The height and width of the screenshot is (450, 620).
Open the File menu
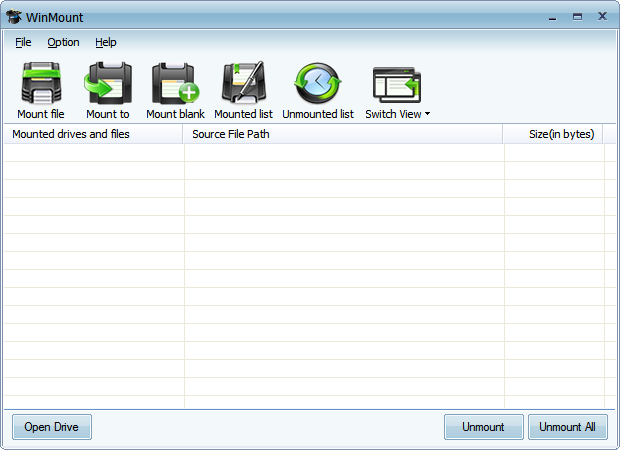pos(23,42)
